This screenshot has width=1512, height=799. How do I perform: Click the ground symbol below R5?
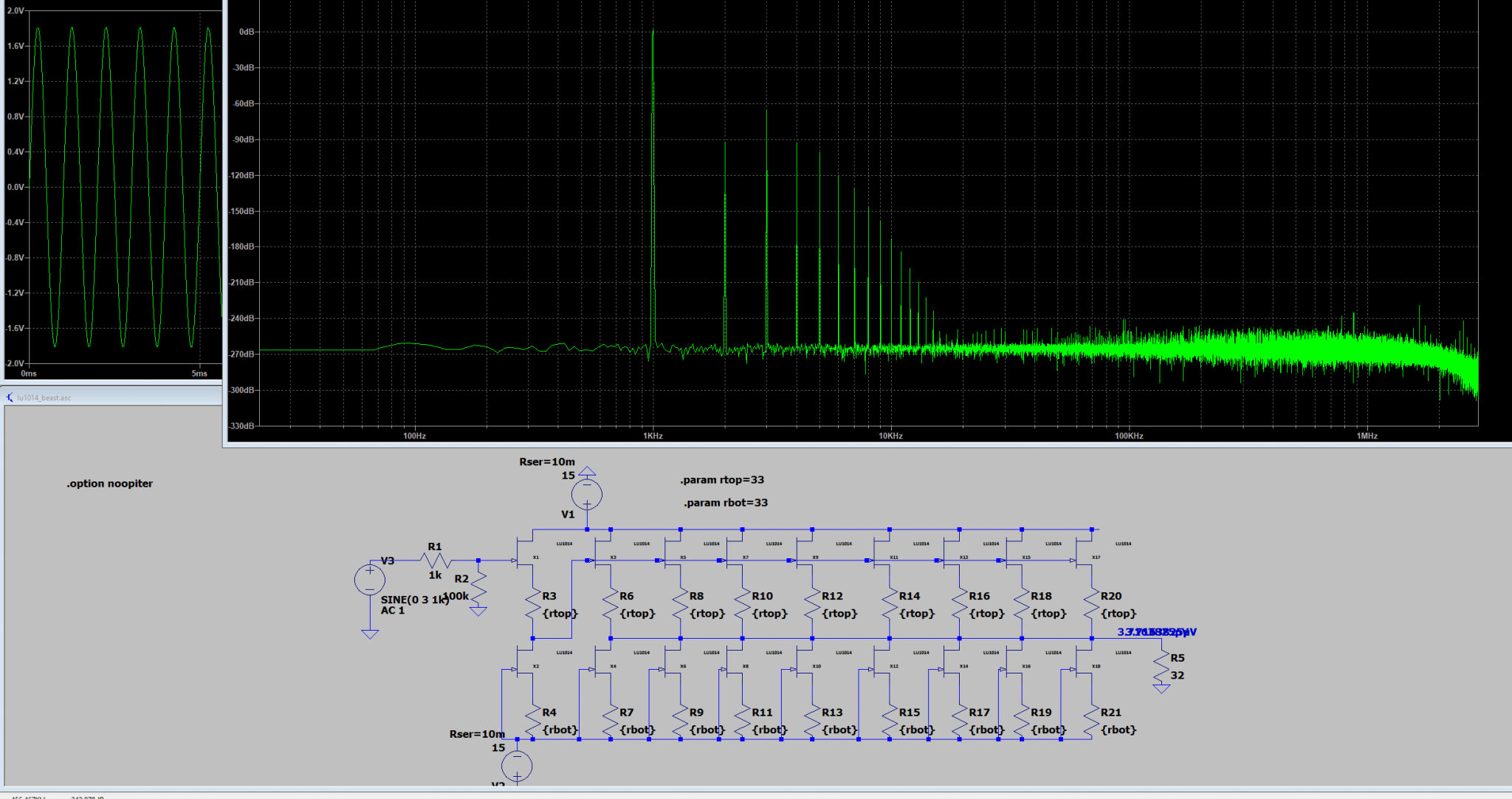tap(1161, 689)
